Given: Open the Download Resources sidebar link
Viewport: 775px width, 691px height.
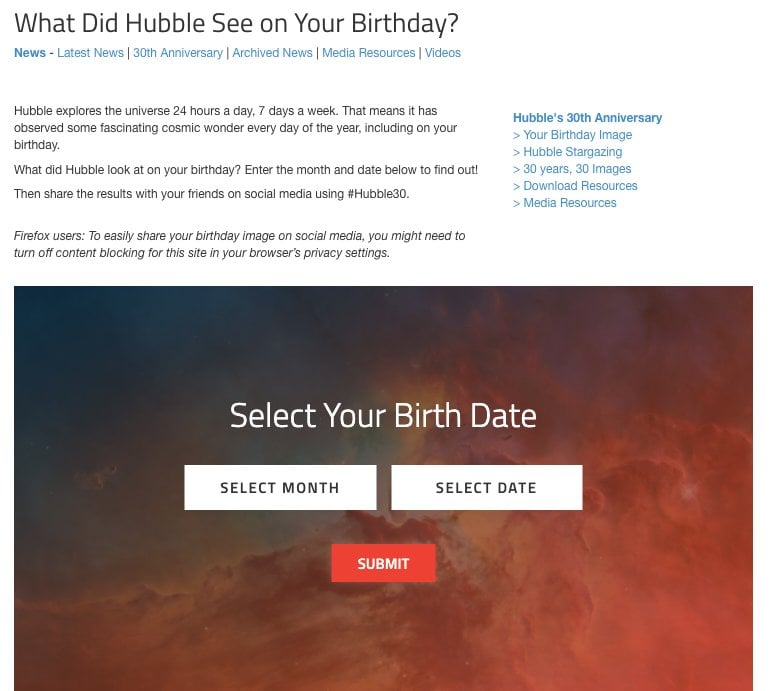Looking at the screenshot, I should [580, 186].
